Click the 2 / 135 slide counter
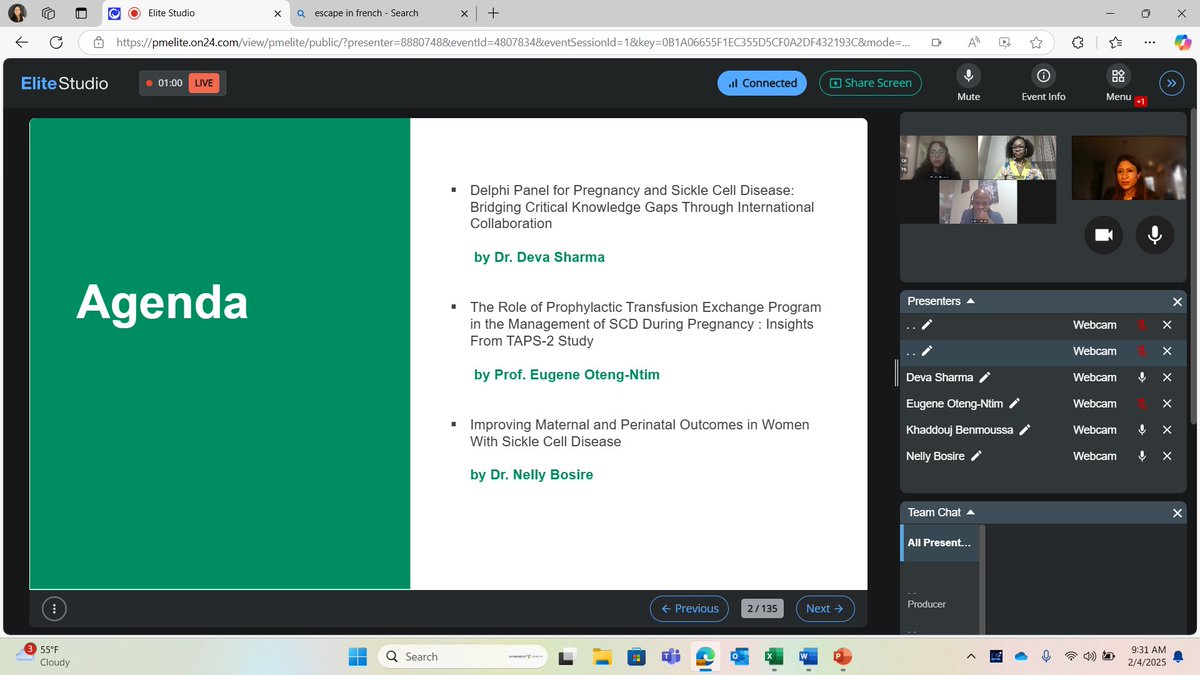The width and height of the screenshot is (1200, 675). click(763, 608)
